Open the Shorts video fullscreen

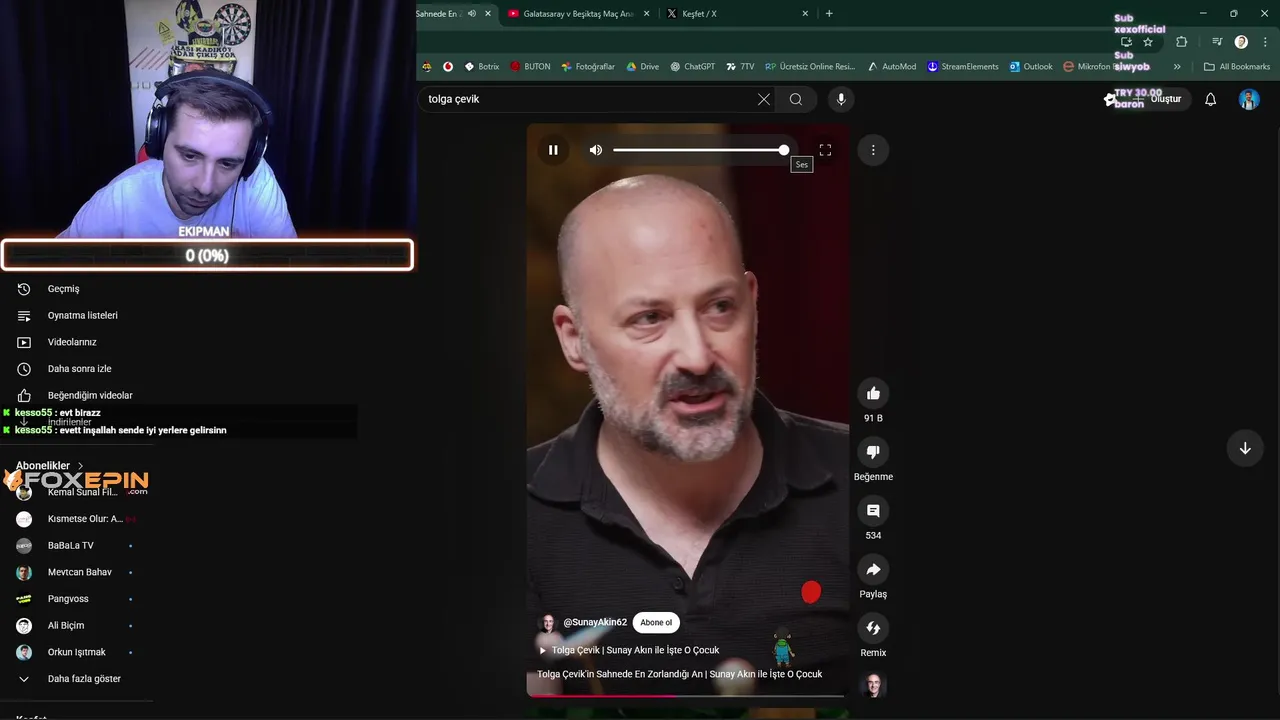click(x=825, y=150)
